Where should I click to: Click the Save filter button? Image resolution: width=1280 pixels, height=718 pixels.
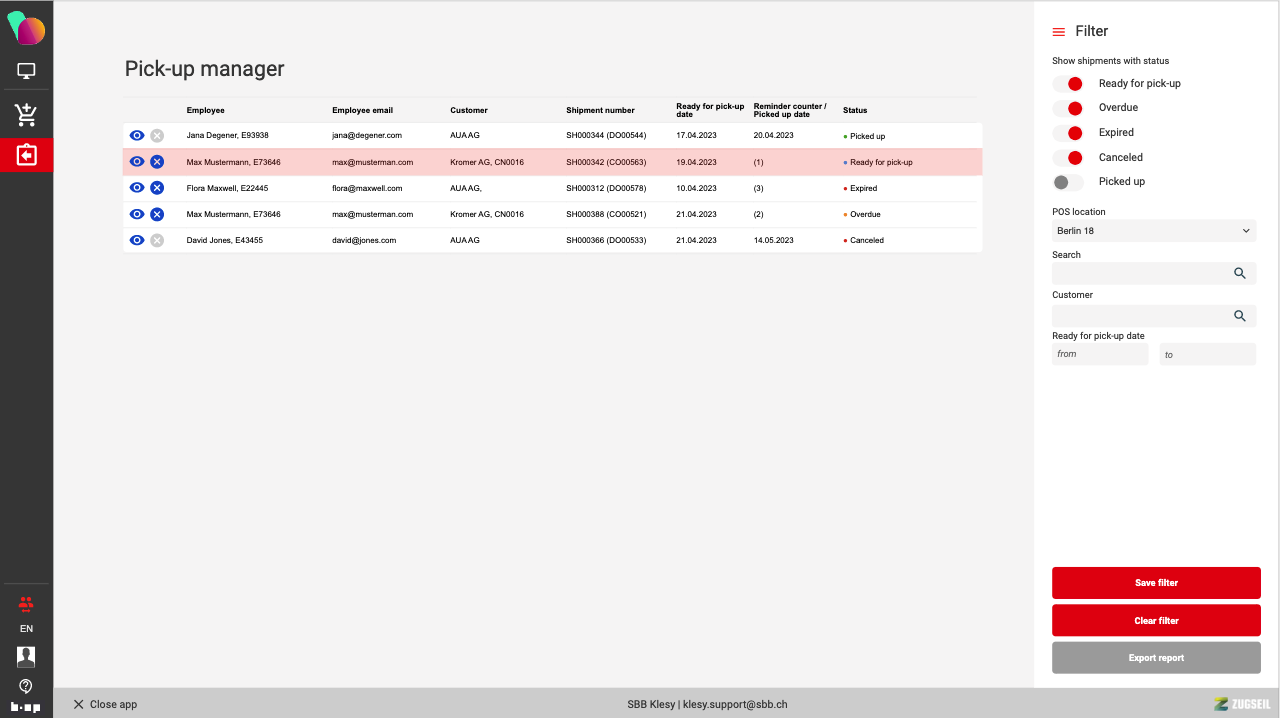coord(1156,583)
